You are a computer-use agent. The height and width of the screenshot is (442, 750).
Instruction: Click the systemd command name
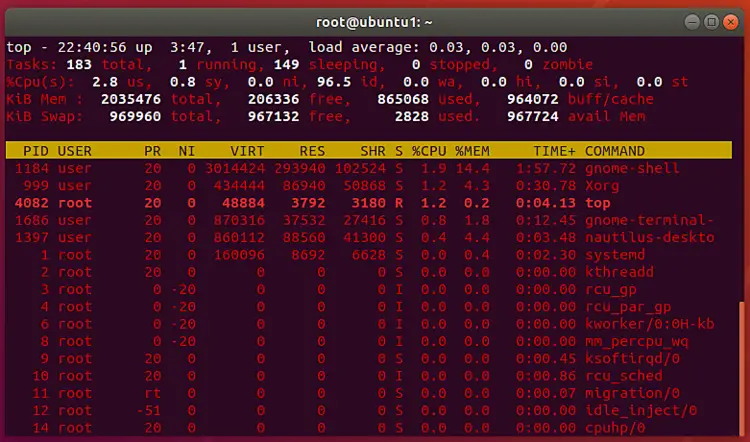click(x=617, y=255)
